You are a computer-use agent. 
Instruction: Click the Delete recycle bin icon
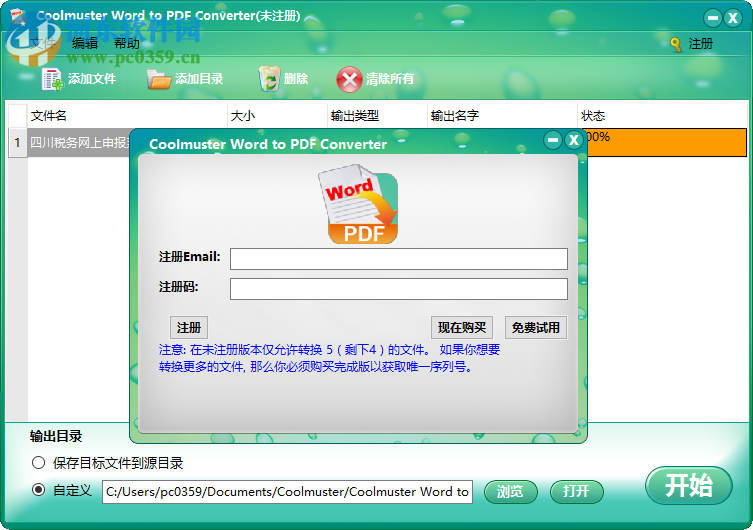270,79
